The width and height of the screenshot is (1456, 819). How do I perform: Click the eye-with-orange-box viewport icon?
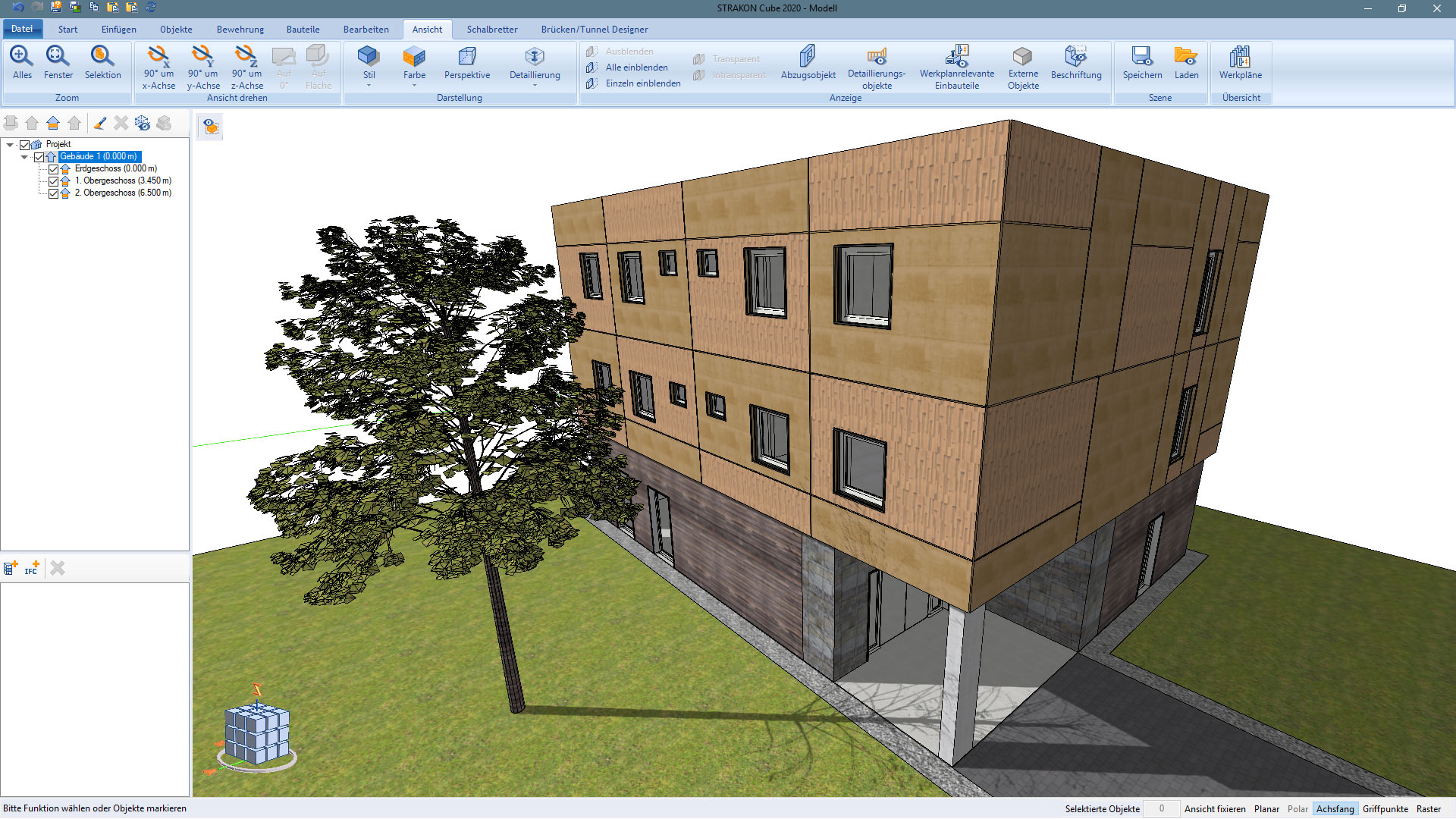(x=210, y=127)
